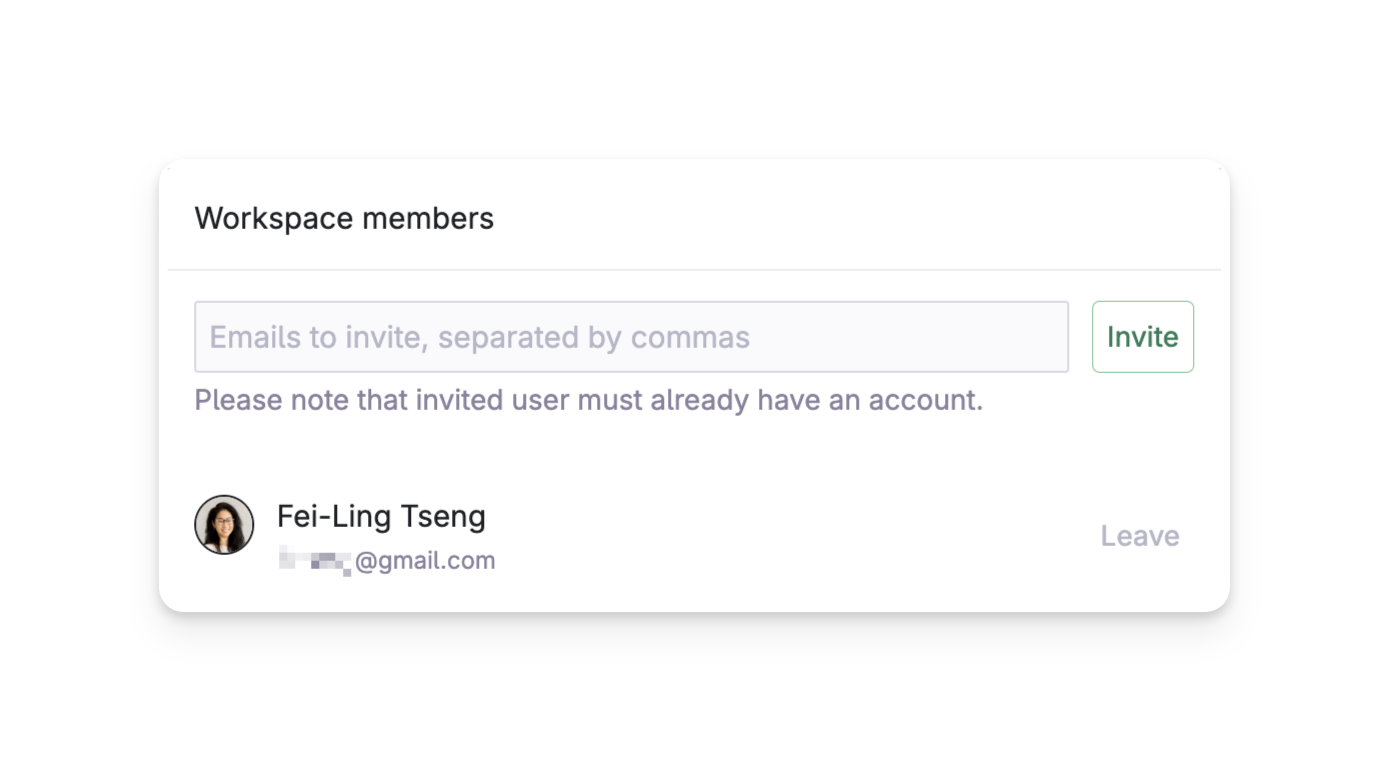Viewport: 1389px width, 771px height.
Task: Send invitations with the Invite button
Action: (x=1143, y=337)
